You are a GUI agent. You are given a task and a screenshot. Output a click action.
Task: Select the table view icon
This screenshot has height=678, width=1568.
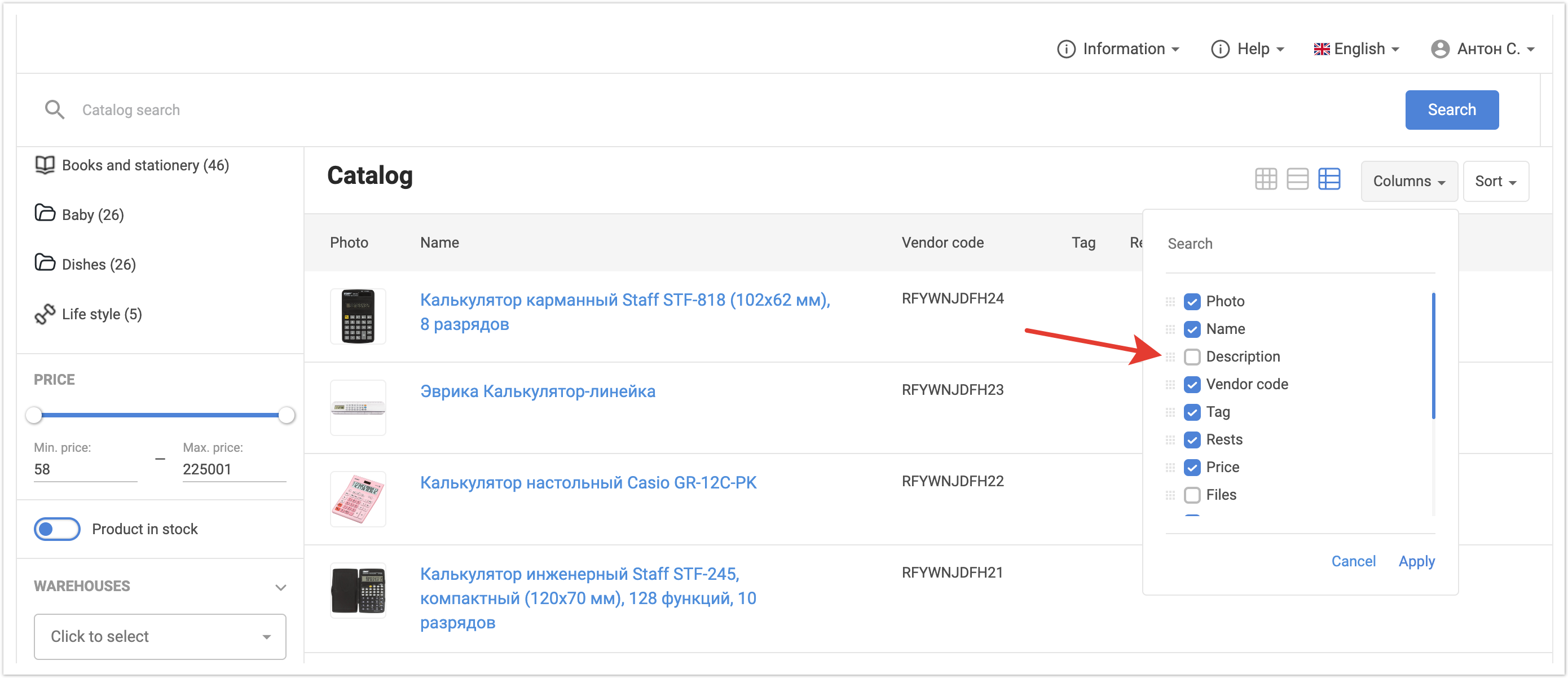[1329, 179]
